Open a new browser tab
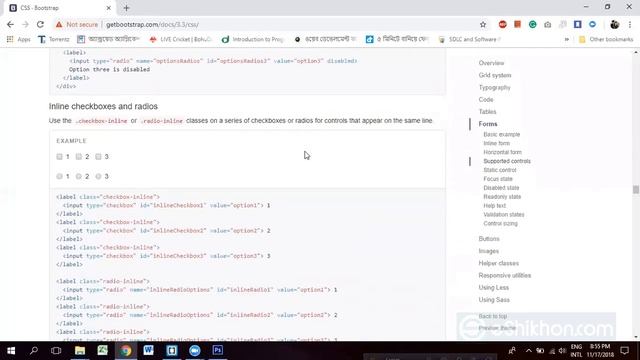 pos(126,8)
